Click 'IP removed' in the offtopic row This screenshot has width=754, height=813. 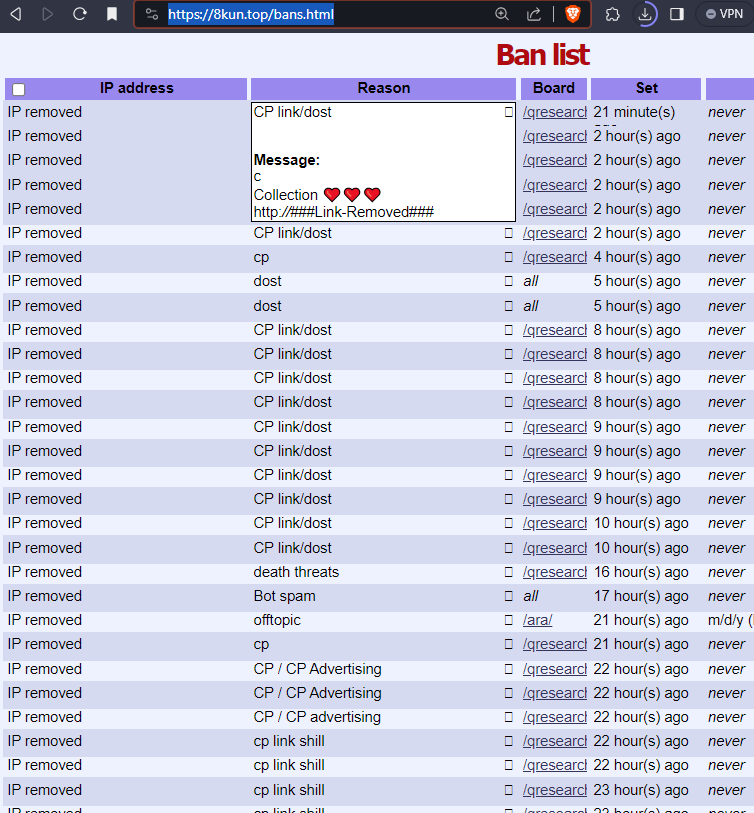click(45, 620)
